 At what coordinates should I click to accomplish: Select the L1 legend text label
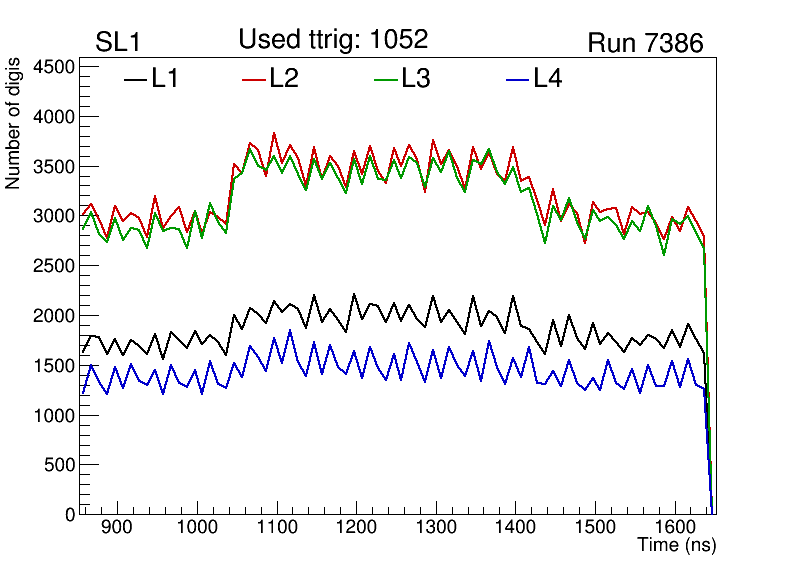(165, 79)
